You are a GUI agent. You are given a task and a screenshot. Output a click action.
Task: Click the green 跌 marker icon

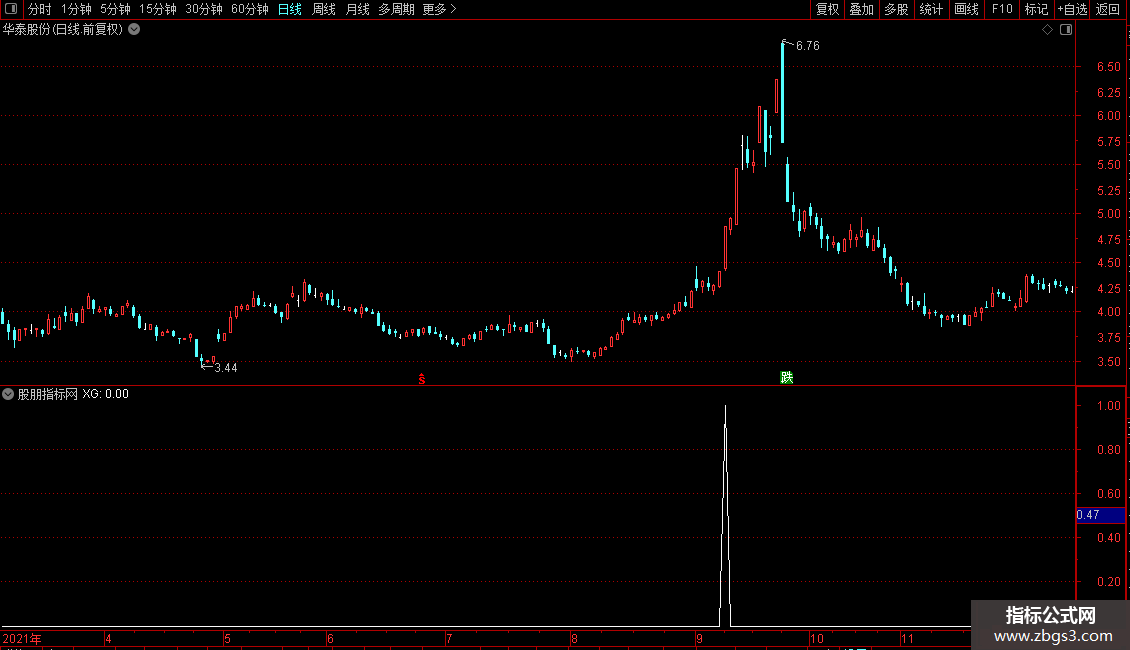786,378
